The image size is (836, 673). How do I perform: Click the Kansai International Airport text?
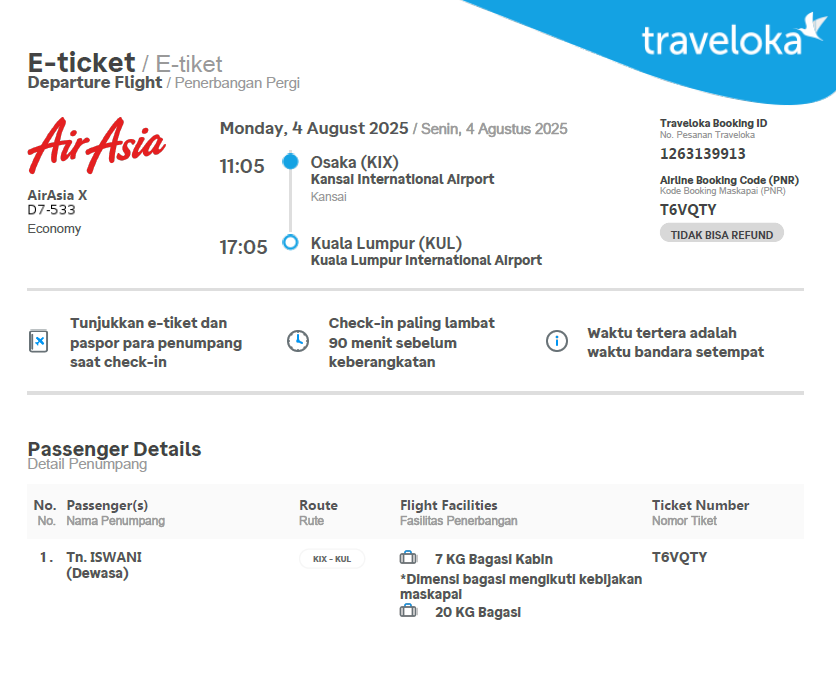click(x=402, y=180)
